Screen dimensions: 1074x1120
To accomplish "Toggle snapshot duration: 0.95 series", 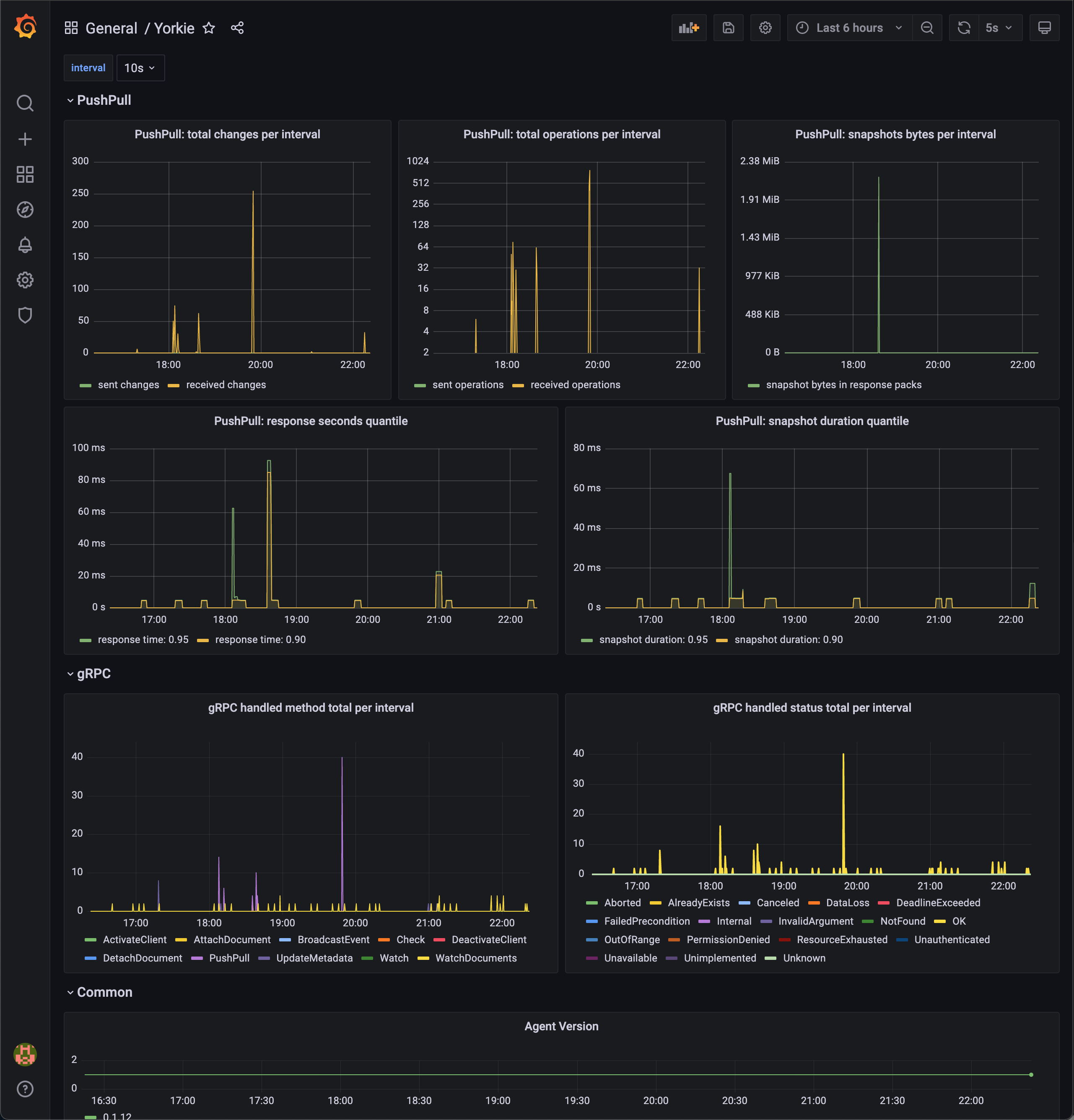I will pos(653,640).
